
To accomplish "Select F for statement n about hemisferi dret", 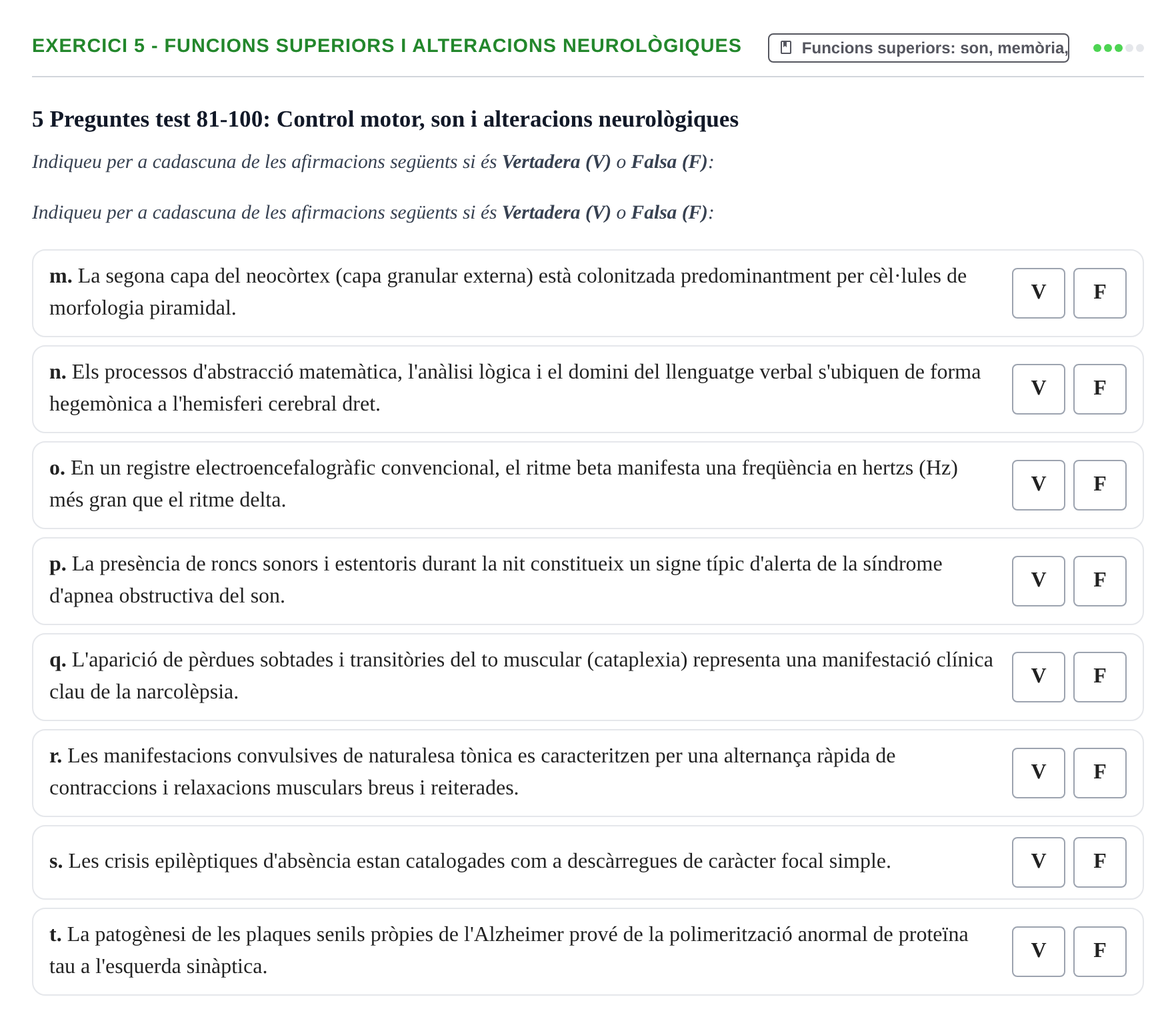I will tap(1099, 389).
